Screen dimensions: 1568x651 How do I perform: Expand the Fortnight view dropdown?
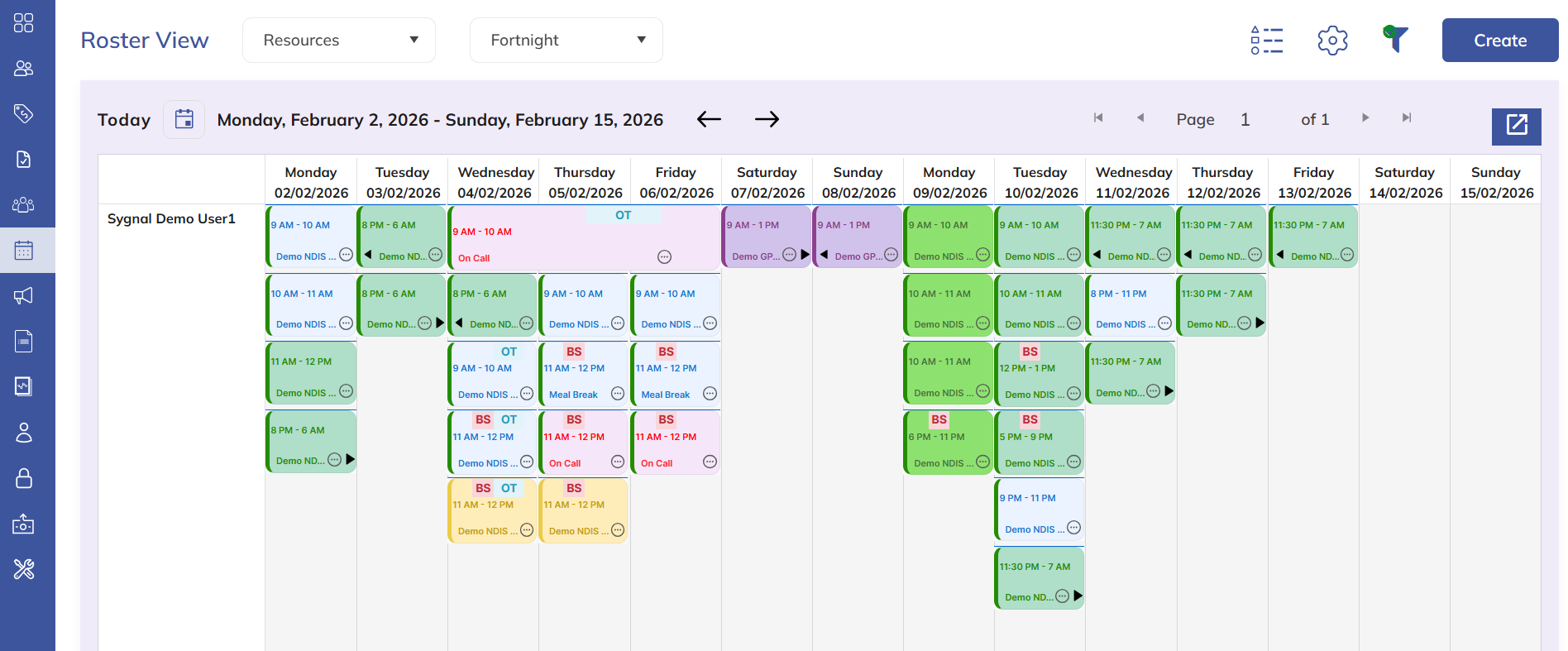(x=566, y=41)
